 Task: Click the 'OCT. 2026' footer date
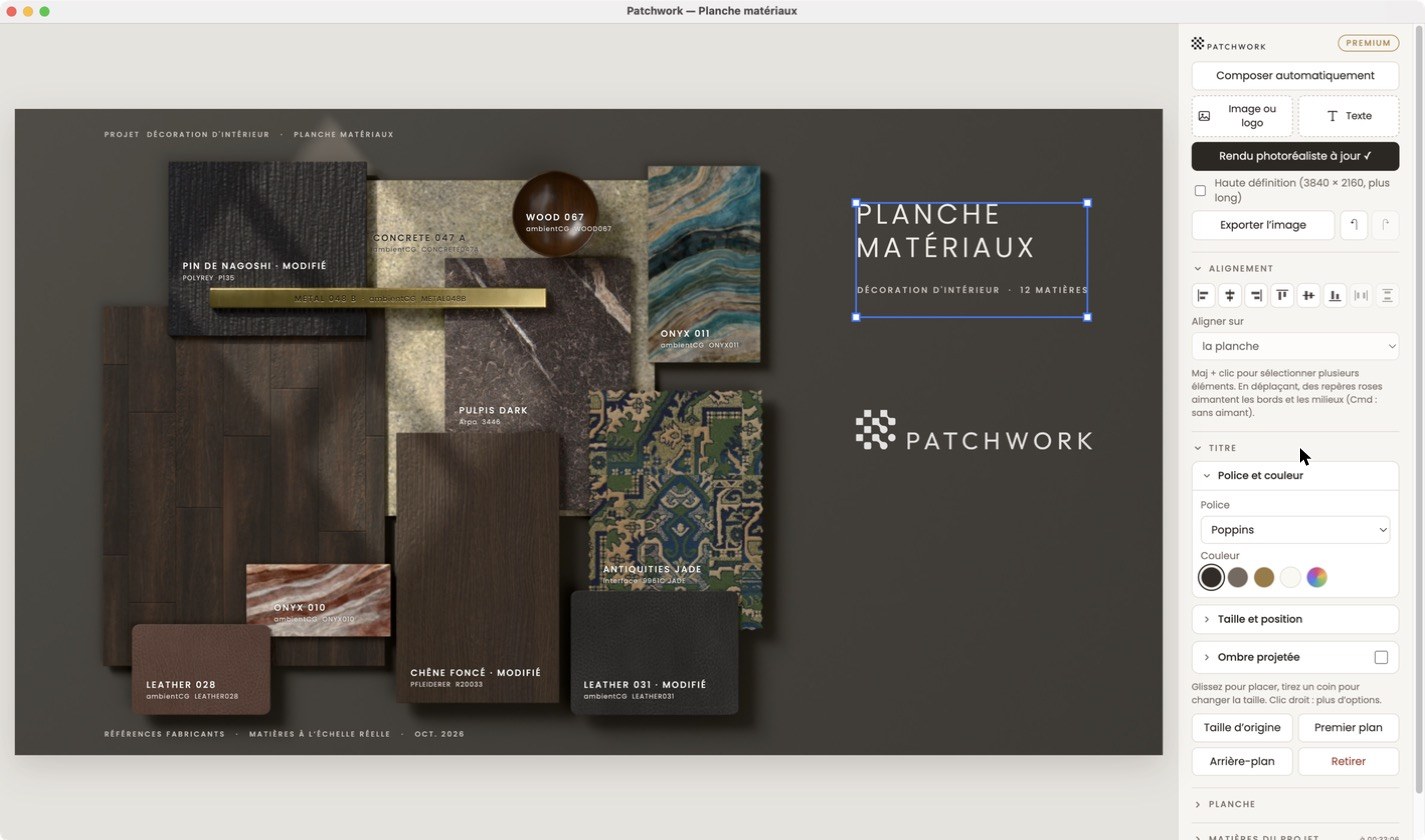439,734
